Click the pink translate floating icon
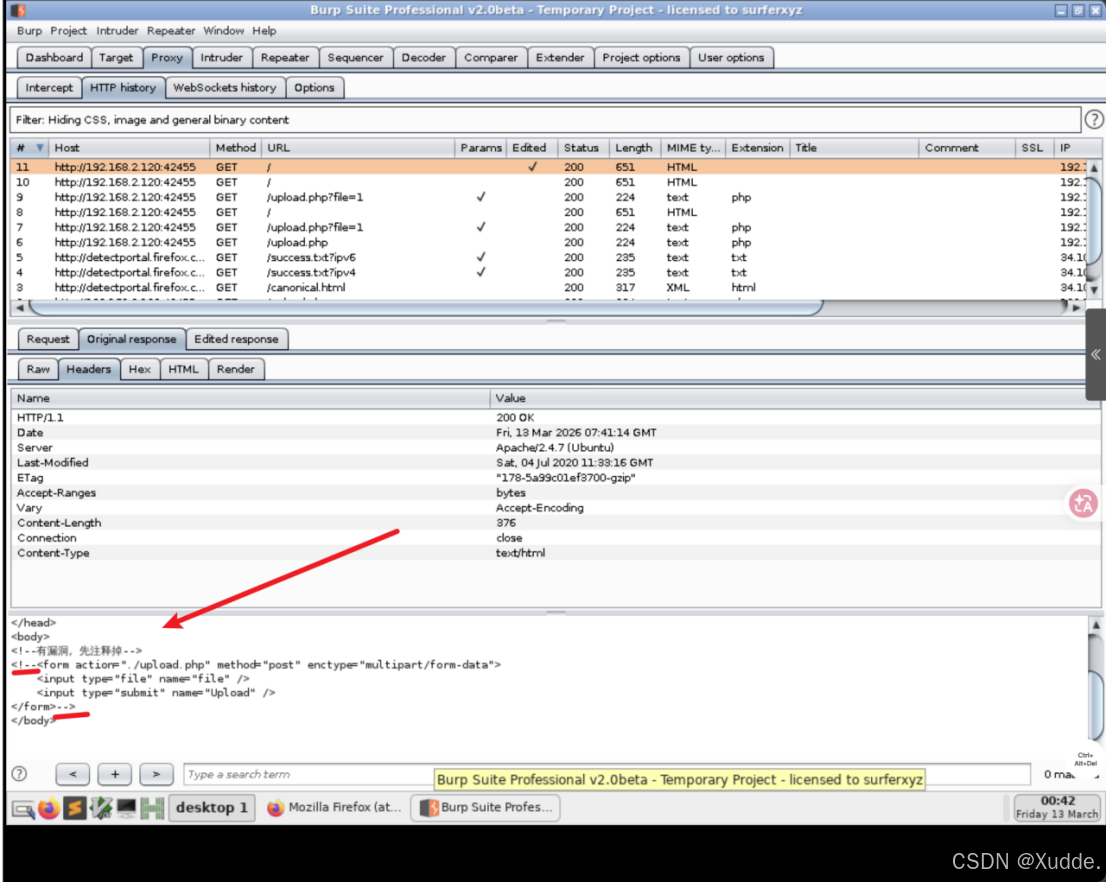Screen dimensions: 1106x882 point(1083,503)
